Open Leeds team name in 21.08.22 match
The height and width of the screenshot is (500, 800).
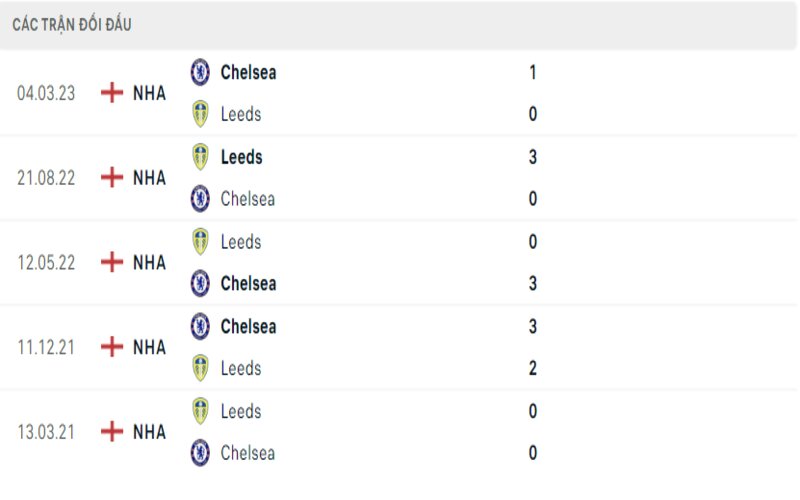pos(241,157)
